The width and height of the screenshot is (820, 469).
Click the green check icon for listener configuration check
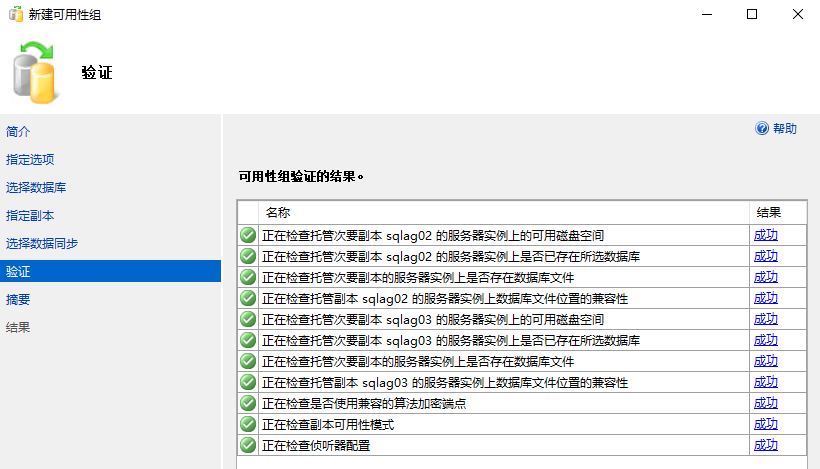coord(248,445)
